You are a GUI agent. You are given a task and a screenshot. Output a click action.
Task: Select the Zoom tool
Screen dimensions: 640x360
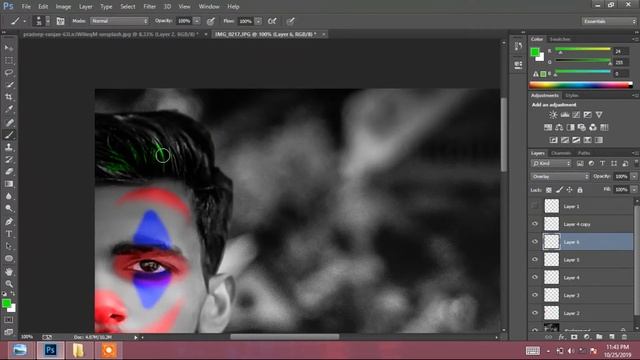coord(9,284)
